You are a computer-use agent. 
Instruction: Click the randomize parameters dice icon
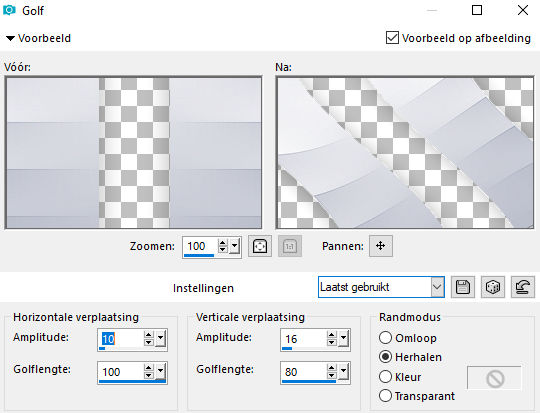tap(492, 287)
